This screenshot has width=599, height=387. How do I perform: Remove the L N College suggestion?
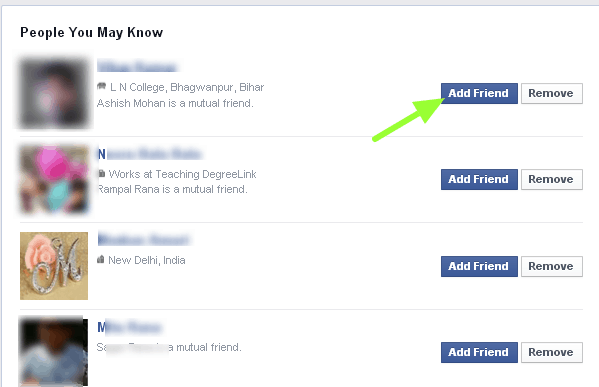click(552, 93)
